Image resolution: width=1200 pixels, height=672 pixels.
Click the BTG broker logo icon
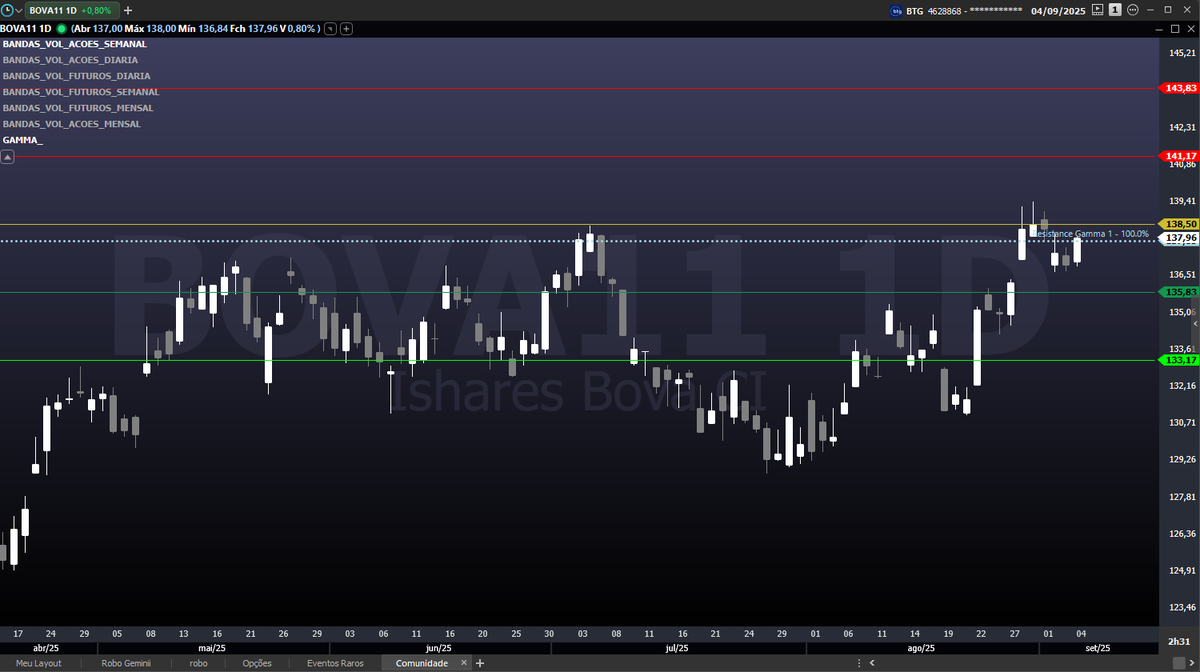pyautogui.click(x=895, y=10)
